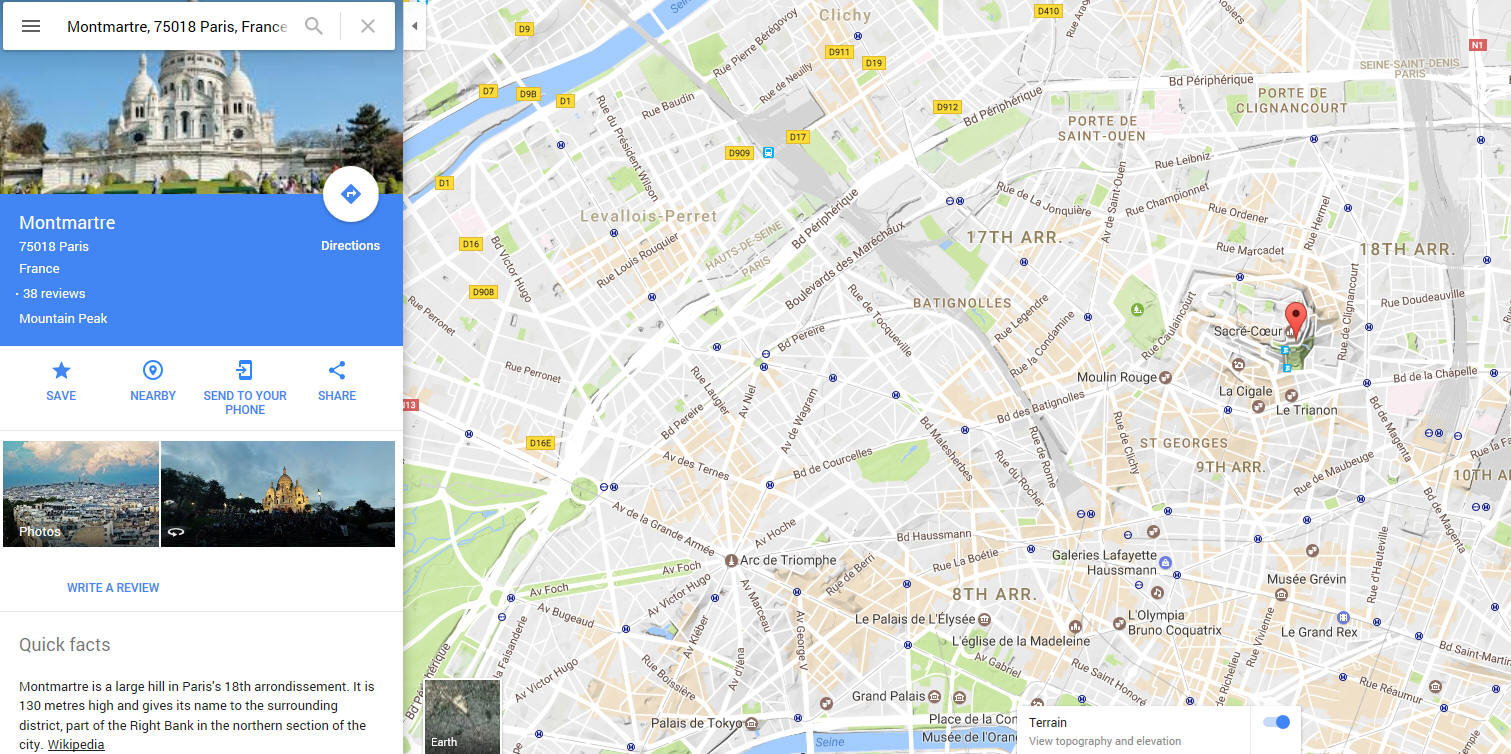Click the 8TH ARR. district label
Screen dimensions: 1511x754
click(x=994, y=594)
